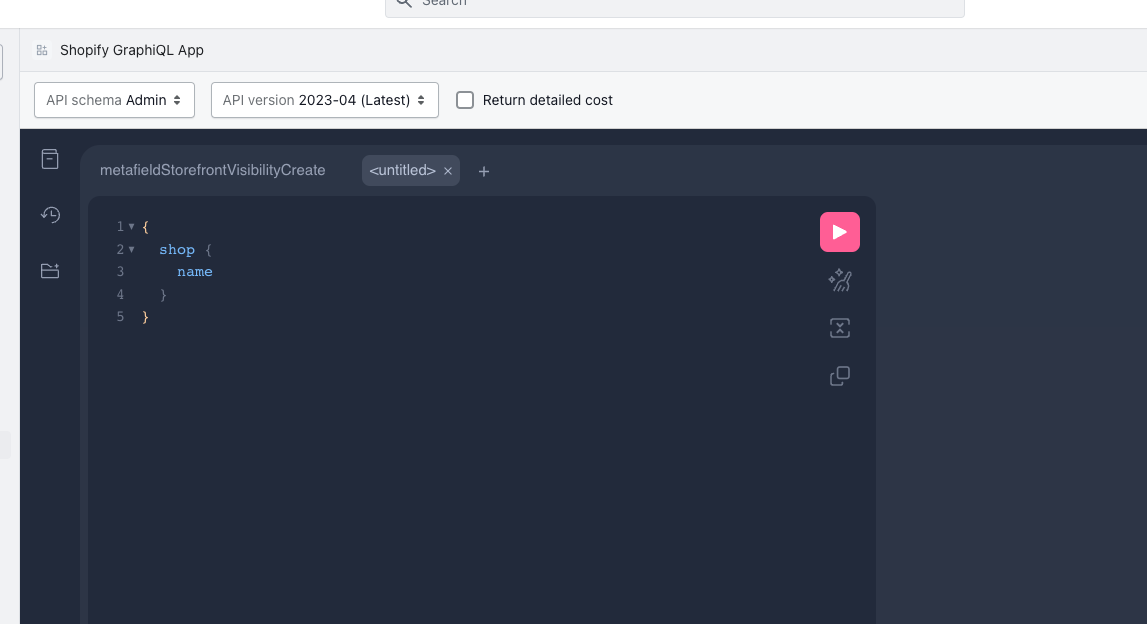Open the saved operations collection panel

[x=49, y=270]
